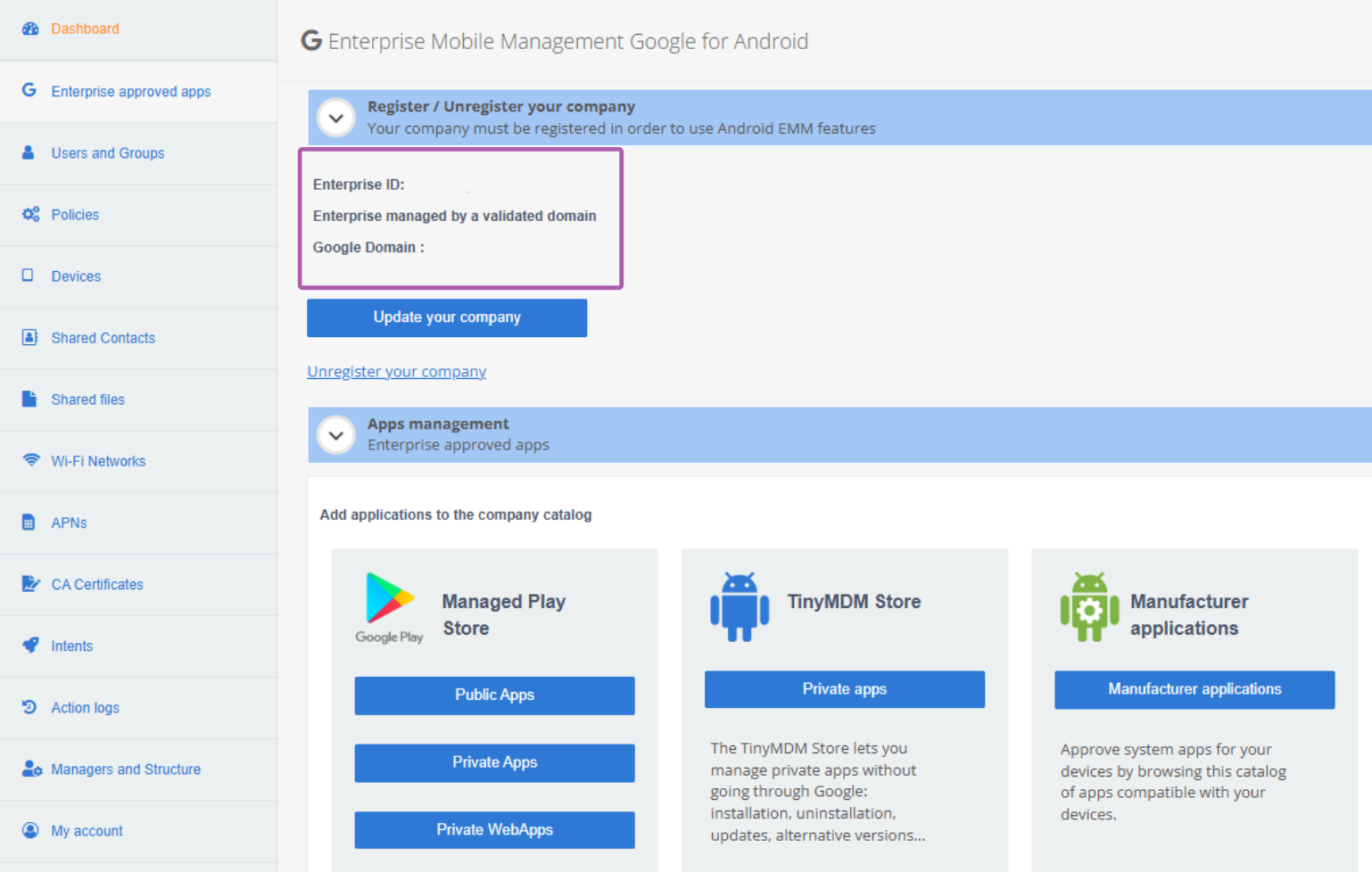The width and height of the screenshot is (1372, 872).
Task: Open Public Apps in Managed Play Store
Action: click(494, 695)
